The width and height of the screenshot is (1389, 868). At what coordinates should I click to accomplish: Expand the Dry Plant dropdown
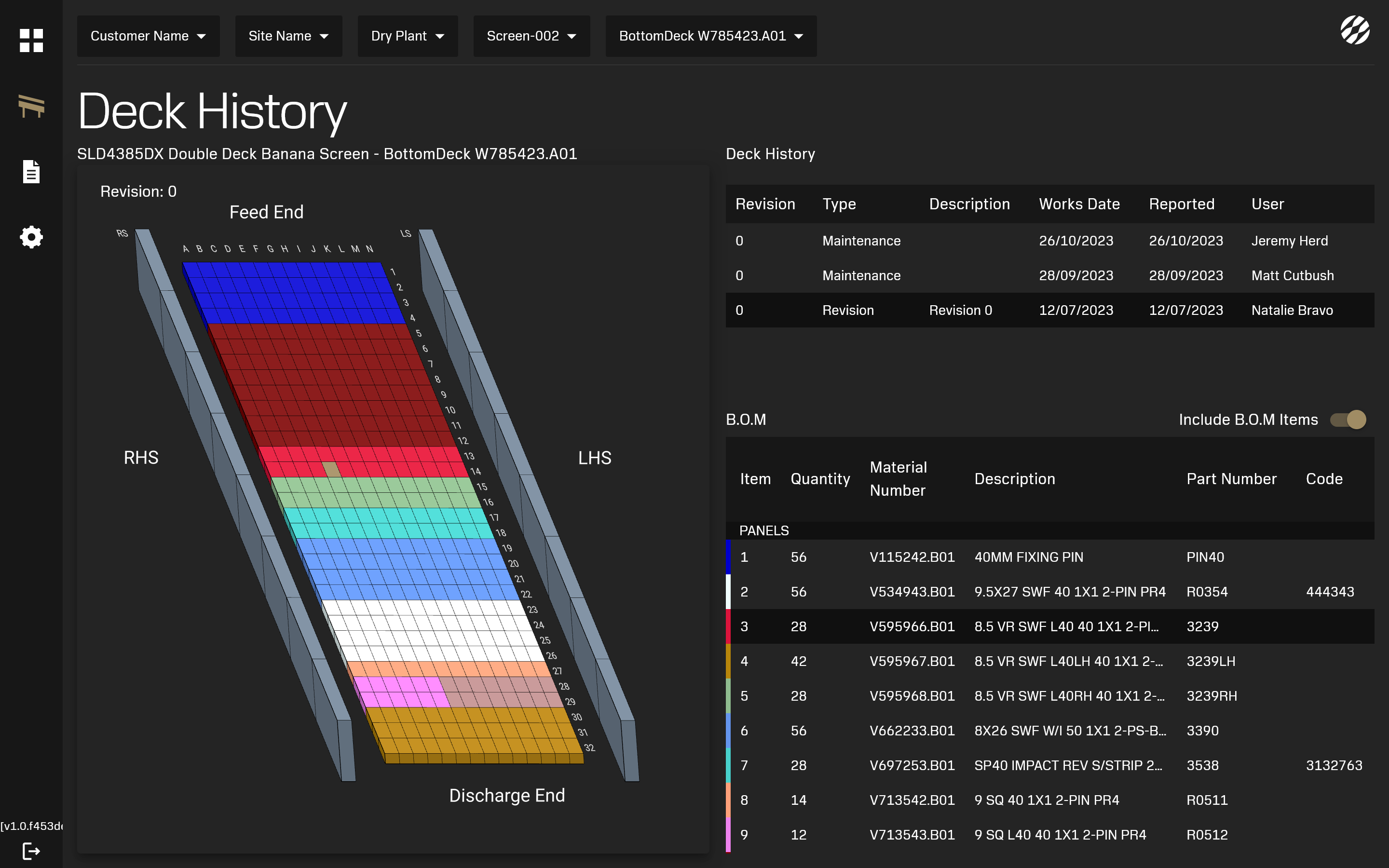408,36
